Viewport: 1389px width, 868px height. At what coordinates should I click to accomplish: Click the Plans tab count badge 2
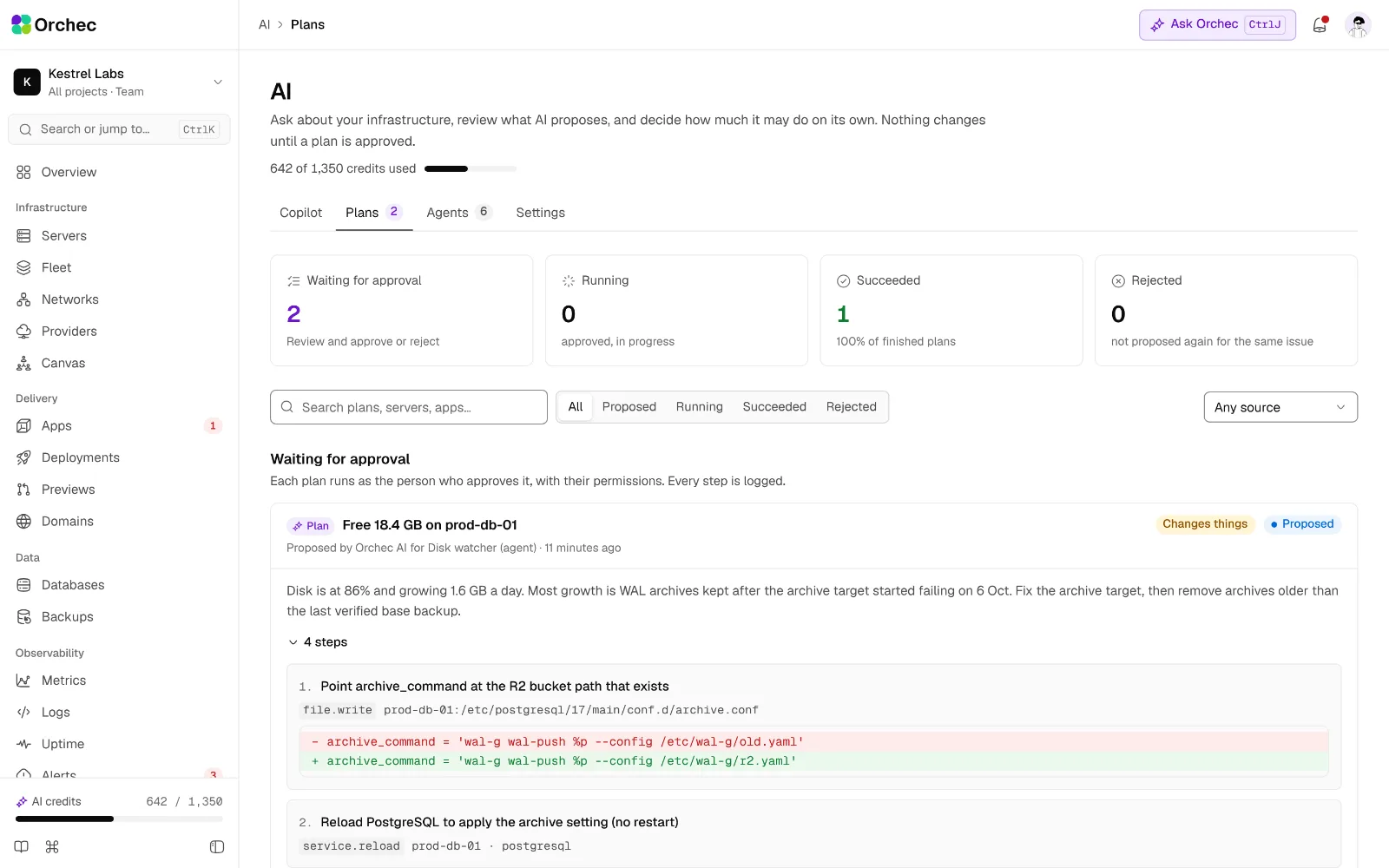[x=394, y=212]
